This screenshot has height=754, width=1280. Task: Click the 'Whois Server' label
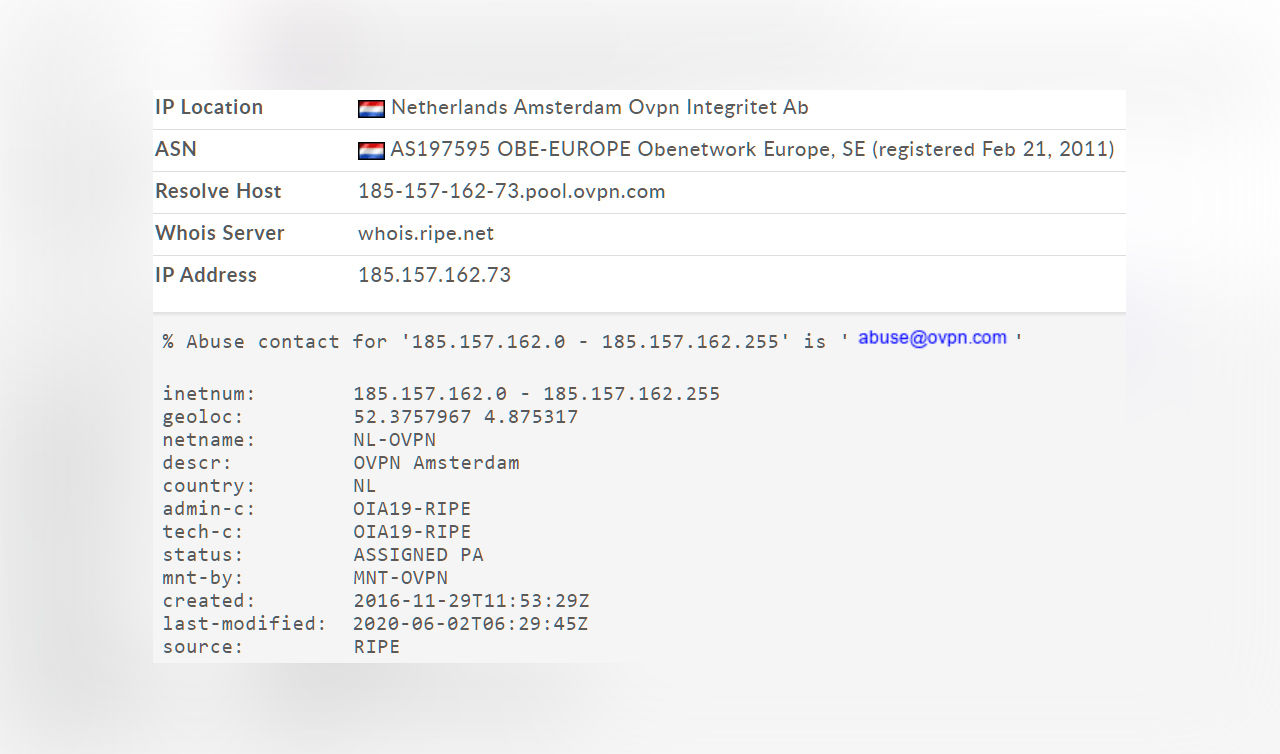(x=220, y=233)
